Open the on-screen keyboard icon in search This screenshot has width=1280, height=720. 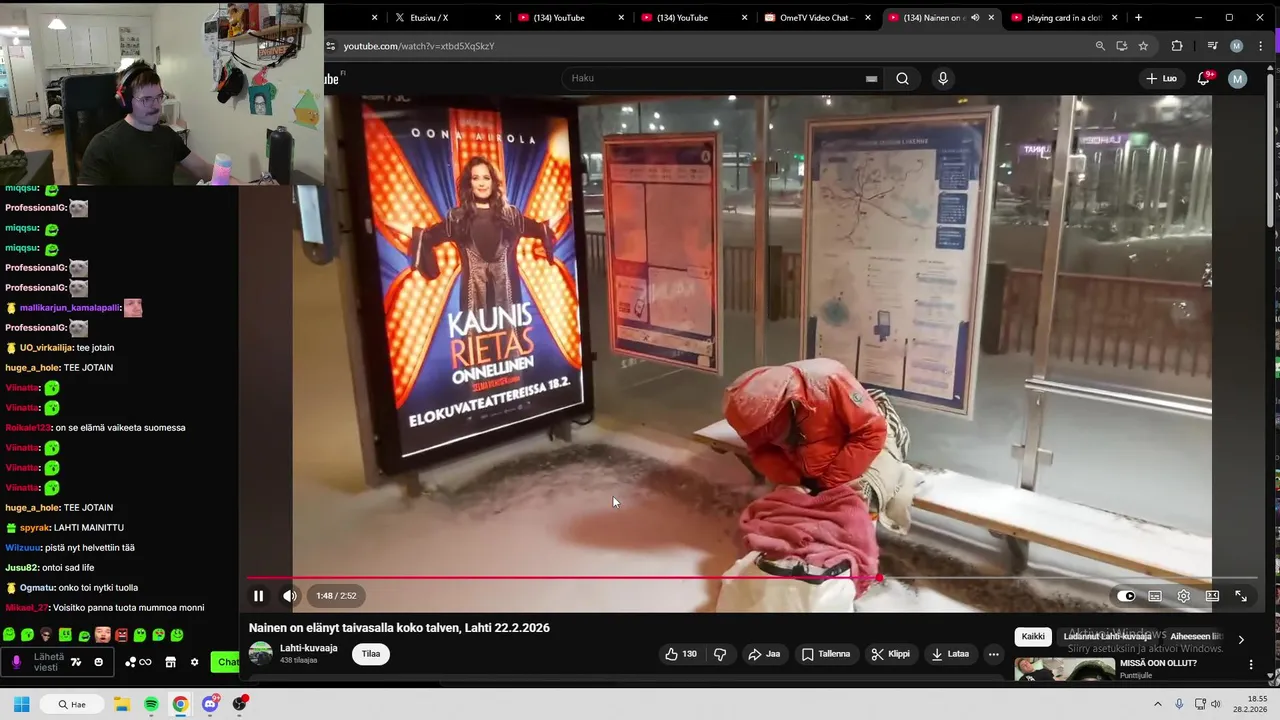[x=871, y=78]
